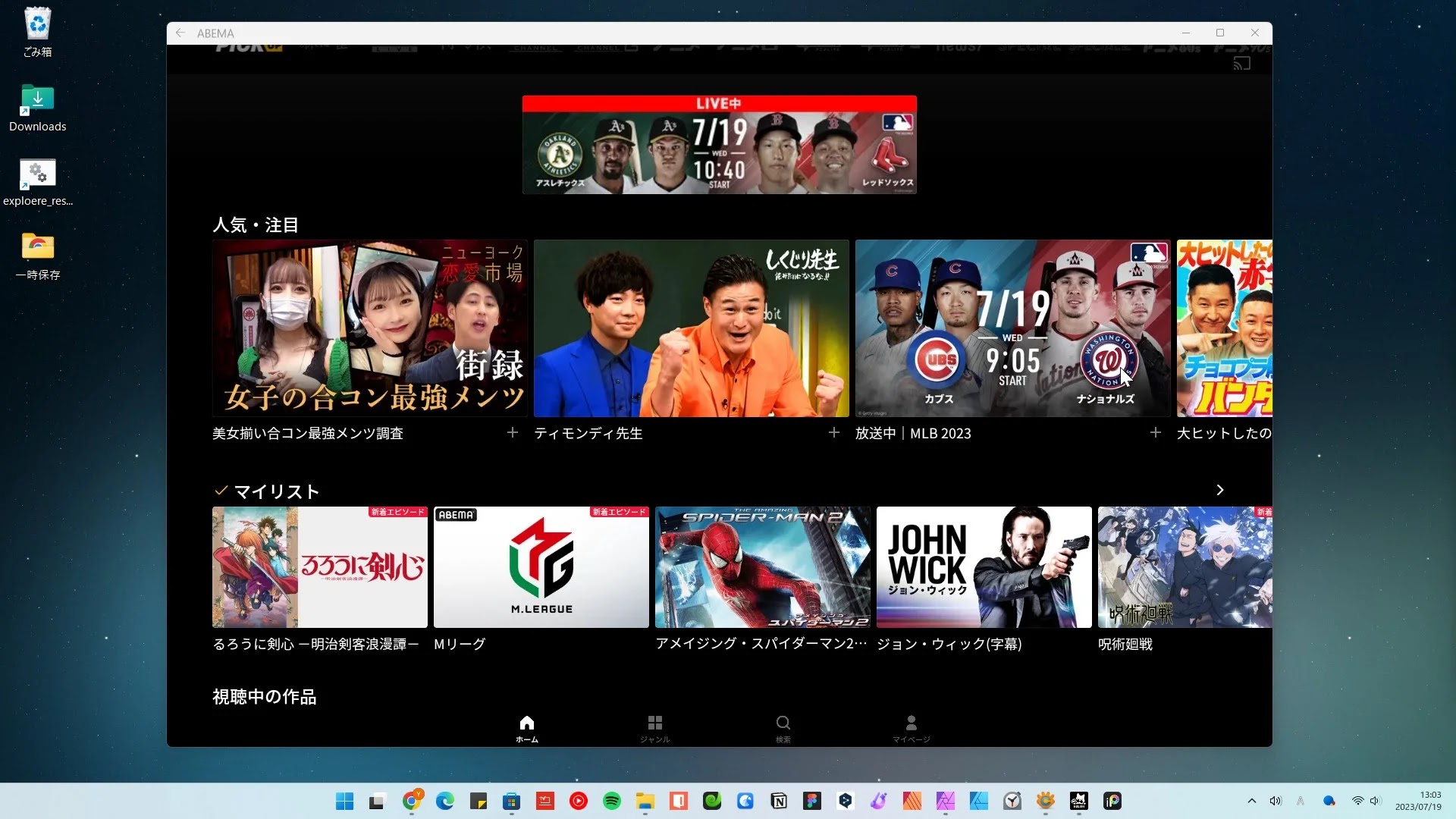Click the 呪術廻戦 title text
The height and width of the screenshot is (819, 1456).
[1125, 644]
